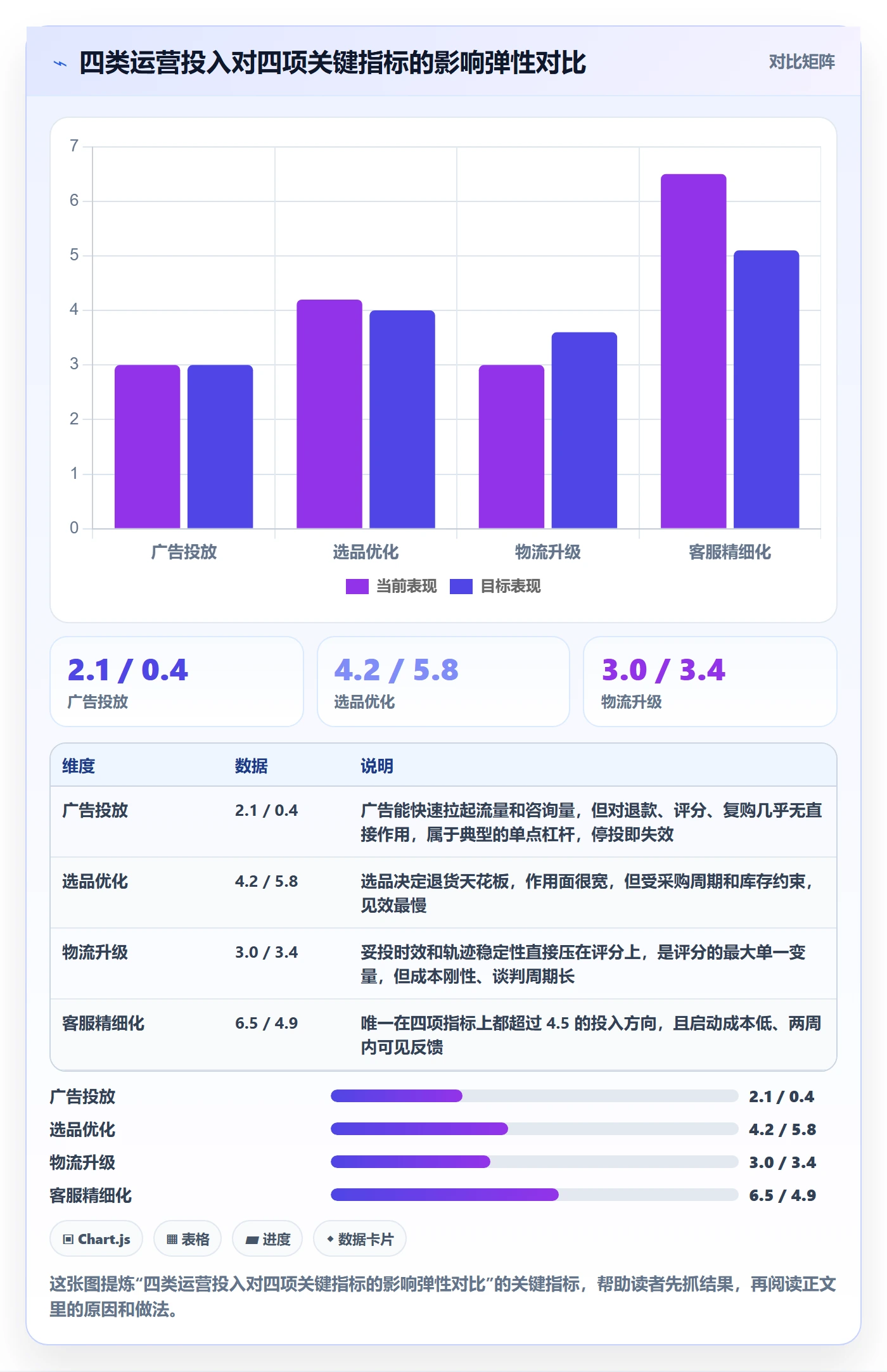
Task: Select the 表格 tag chip
Action: (x=188, y=1239)
